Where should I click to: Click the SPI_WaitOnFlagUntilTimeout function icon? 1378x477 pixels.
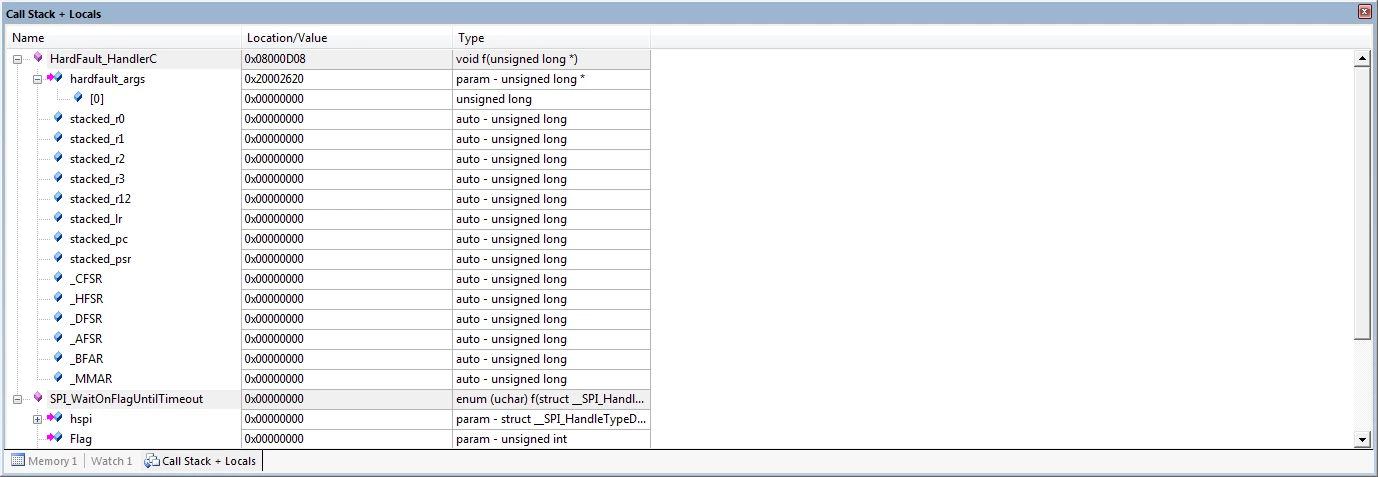[x=38, y=398]
